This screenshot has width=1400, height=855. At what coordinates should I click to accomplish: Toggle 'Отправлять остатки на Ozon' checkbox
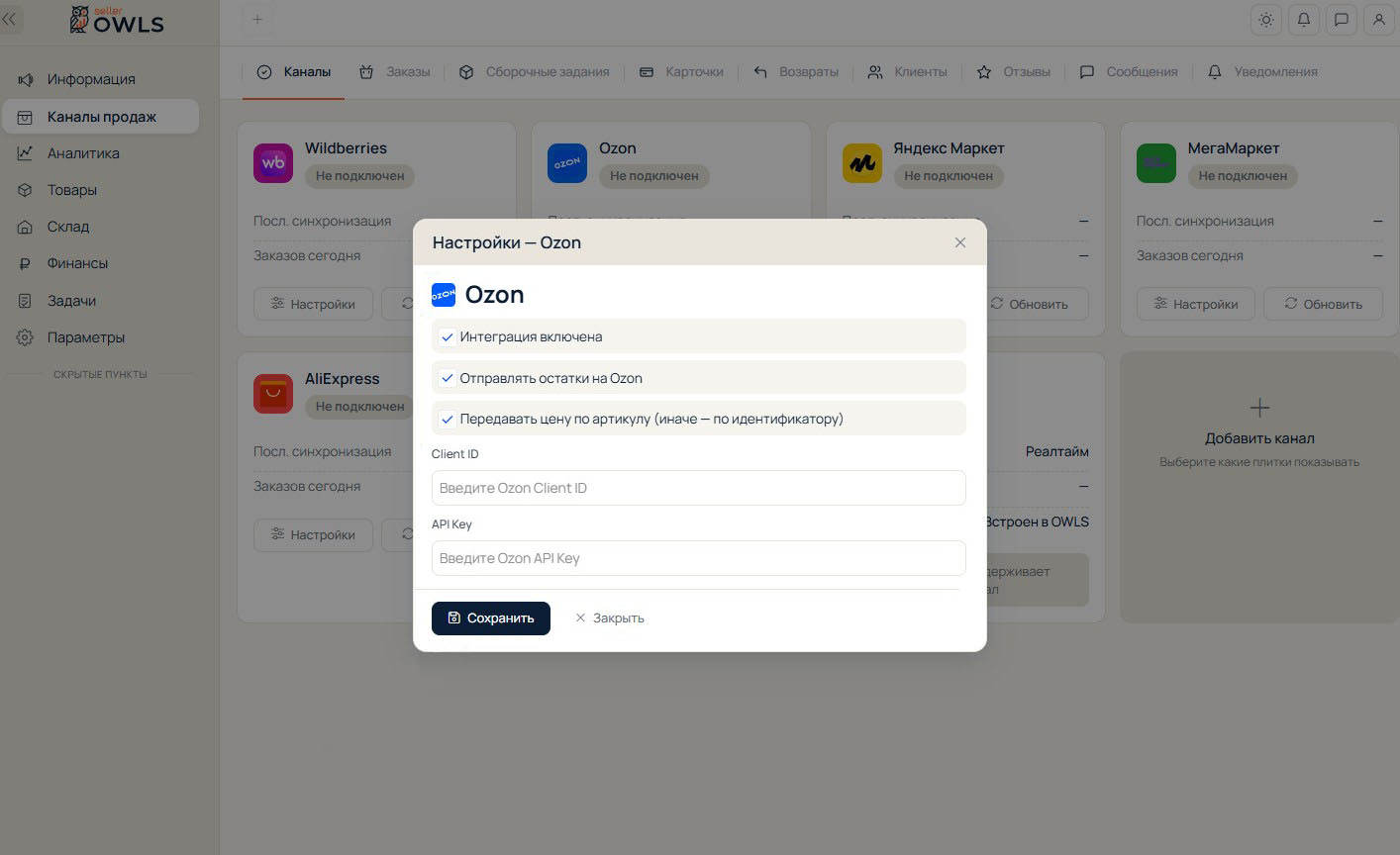448,378
